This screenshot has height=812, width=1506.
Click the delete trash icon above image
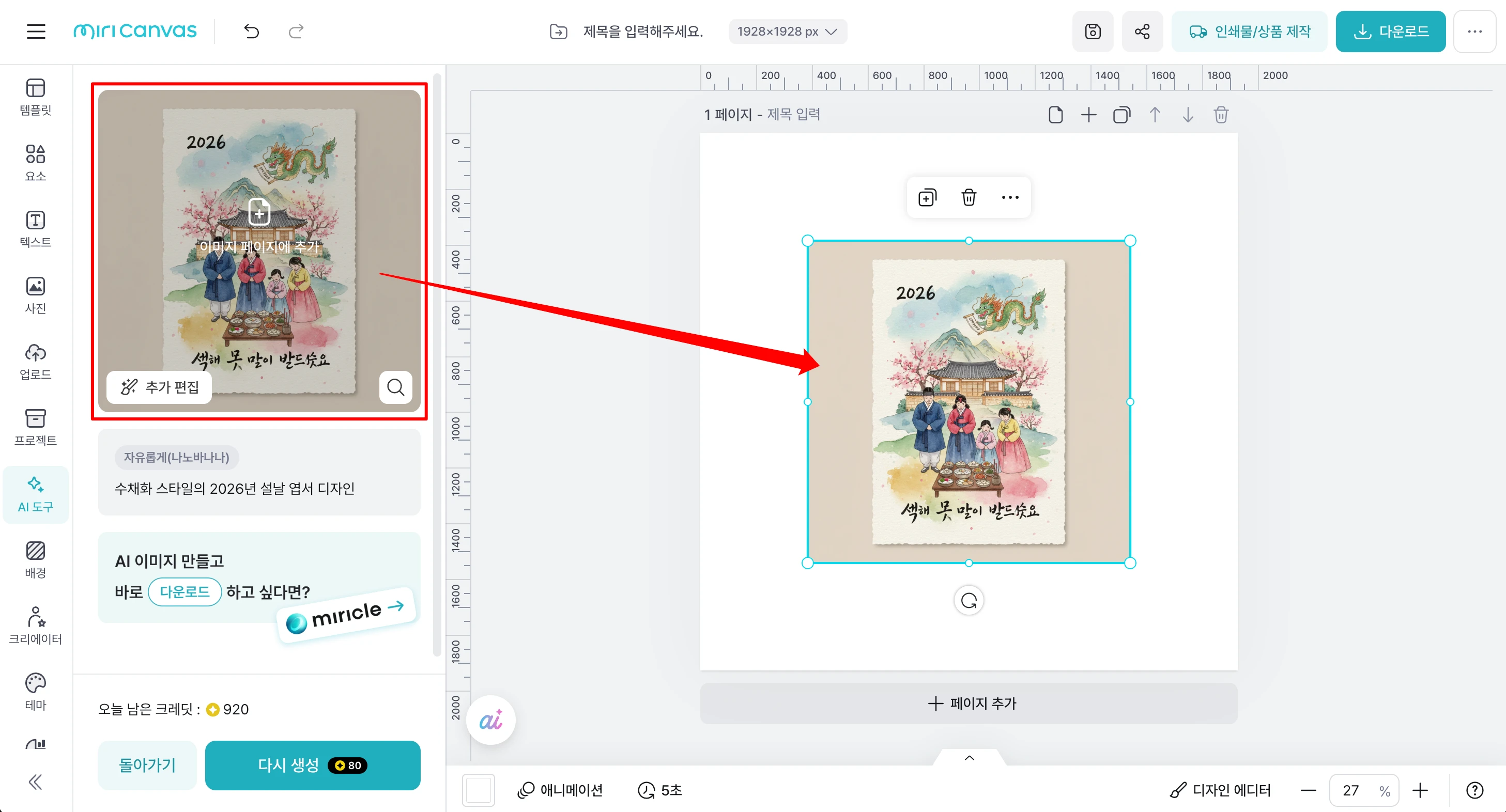[x=969, y=197]
